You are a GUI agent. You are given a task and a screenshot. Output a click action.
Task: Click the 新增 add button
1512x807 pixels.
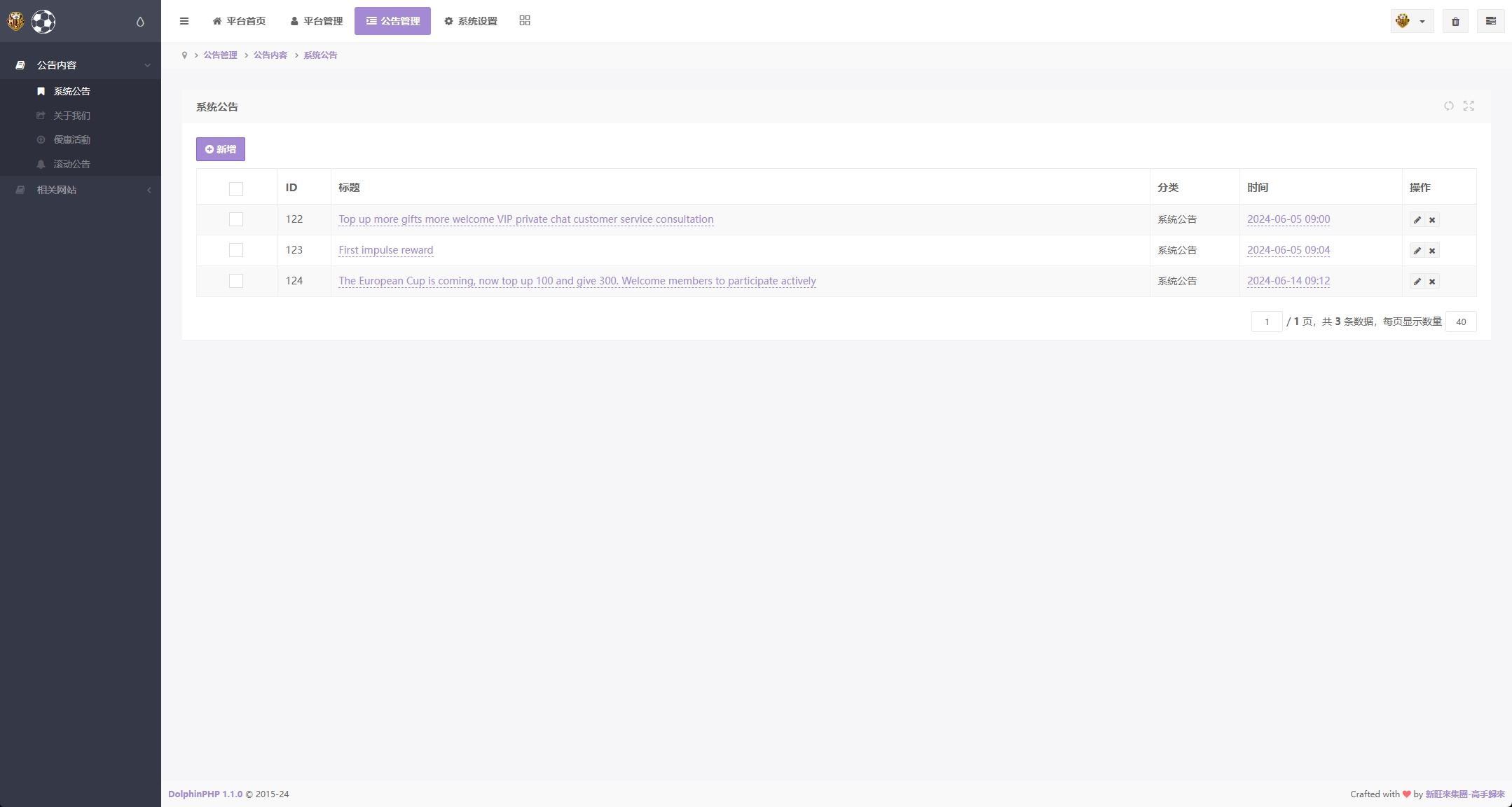tap(221, 149)
